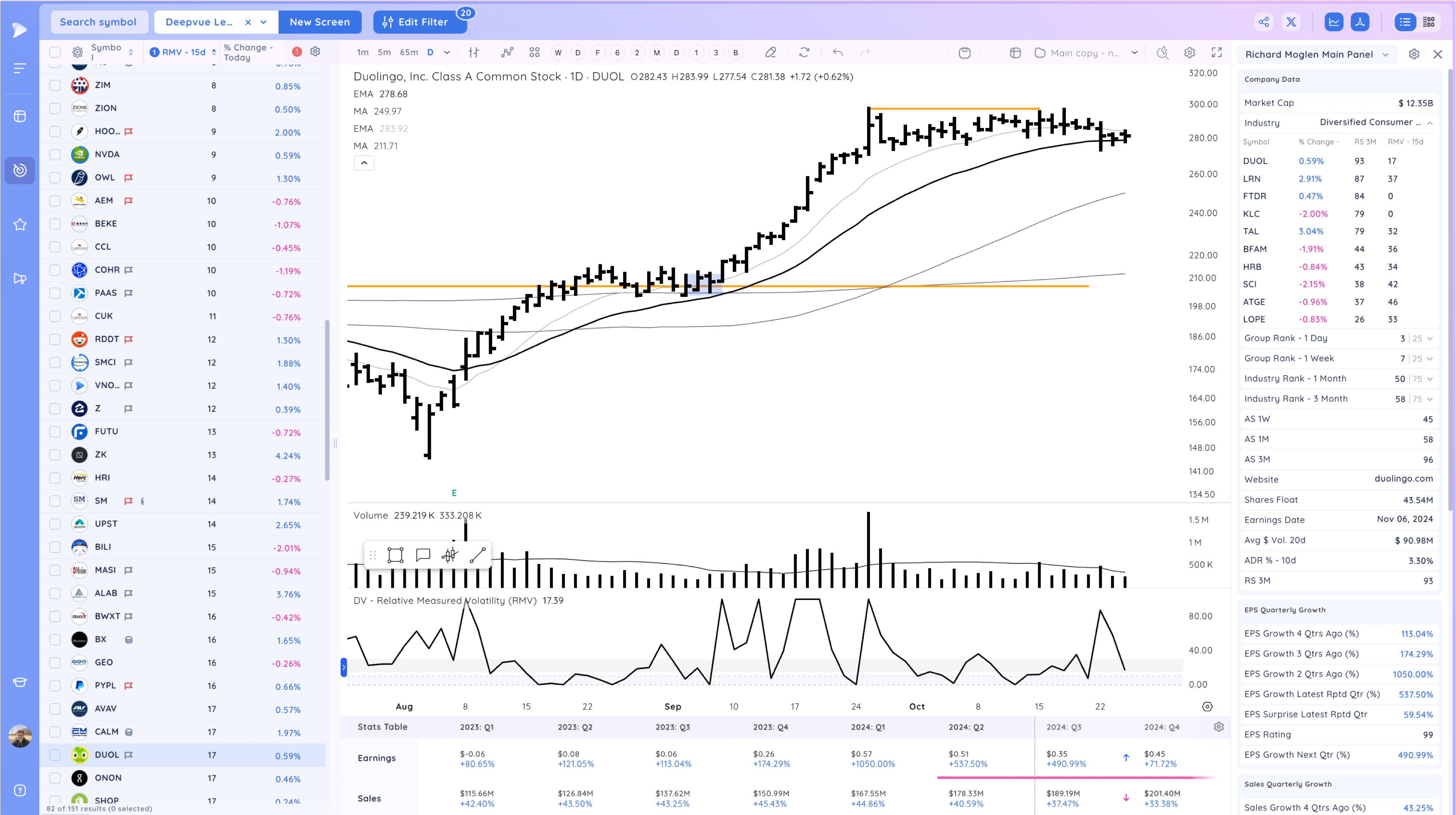Click the fullscreen chart icon
The width and height of the screenshot is (1456, 815).
tap(1216, 52)
